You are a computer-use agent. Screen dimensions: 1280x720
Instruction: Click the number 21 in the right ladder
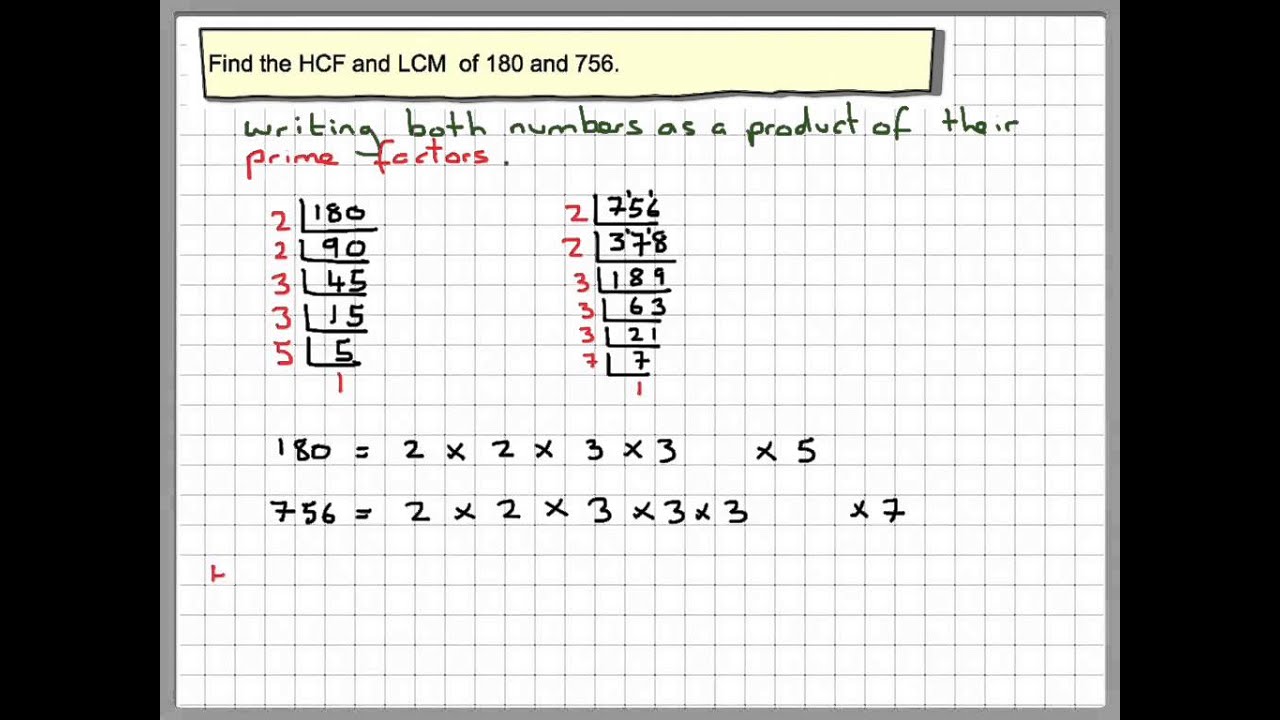(x=642, y=335)
